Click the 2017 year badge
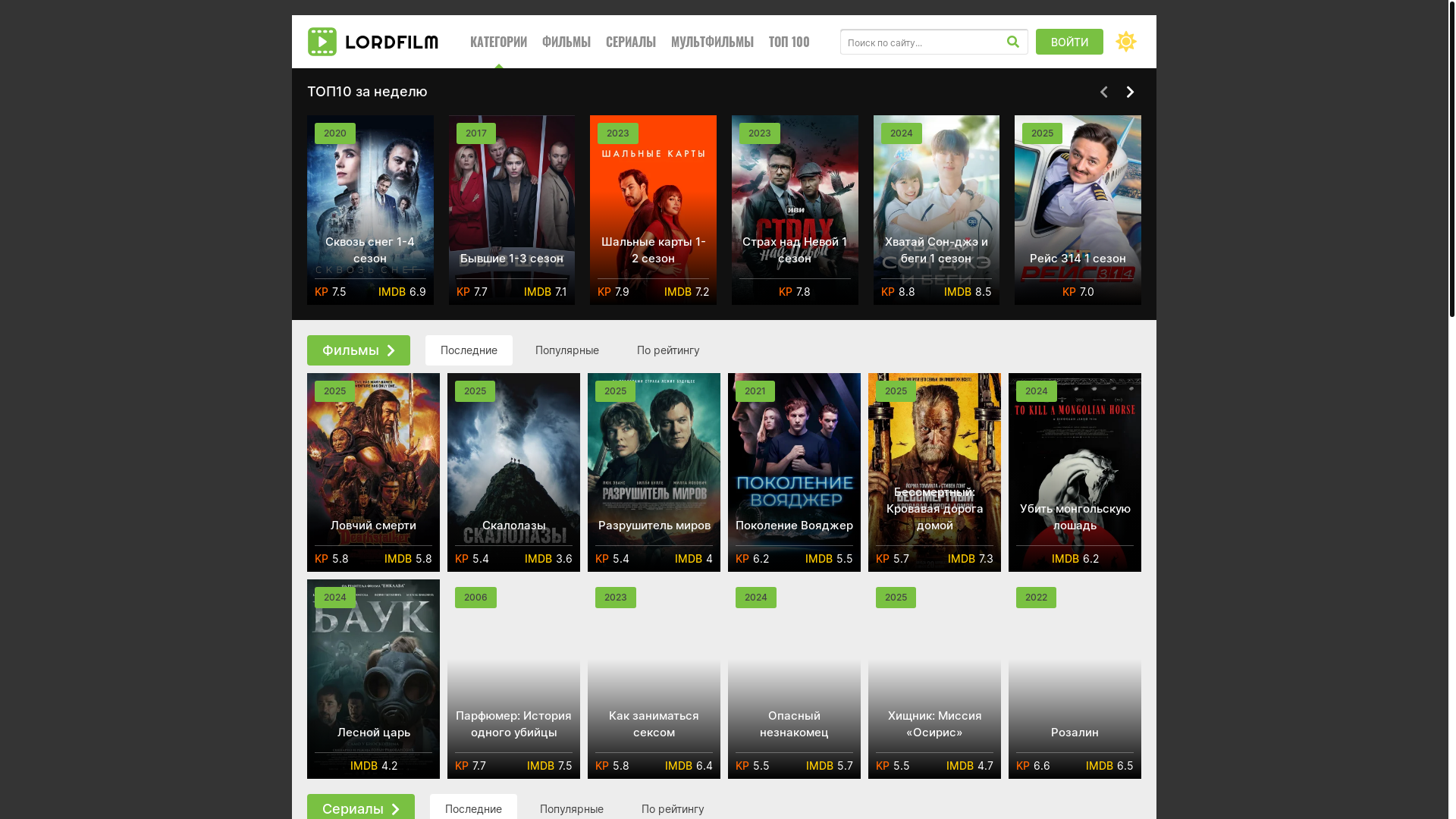This screenshot has width=1456, height=819. (475, 133)
